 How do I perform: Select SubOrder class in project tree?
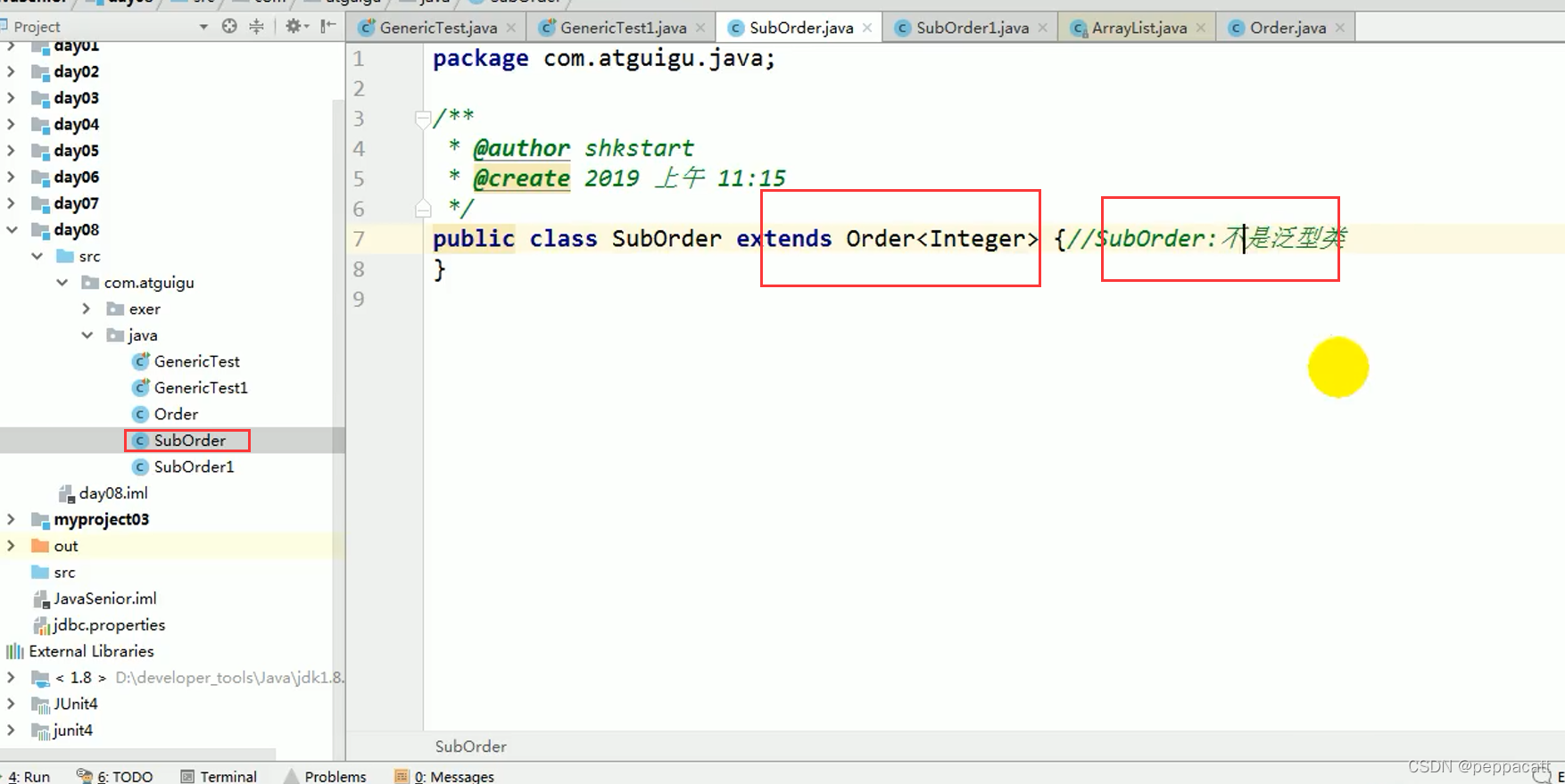pos(178,440)
